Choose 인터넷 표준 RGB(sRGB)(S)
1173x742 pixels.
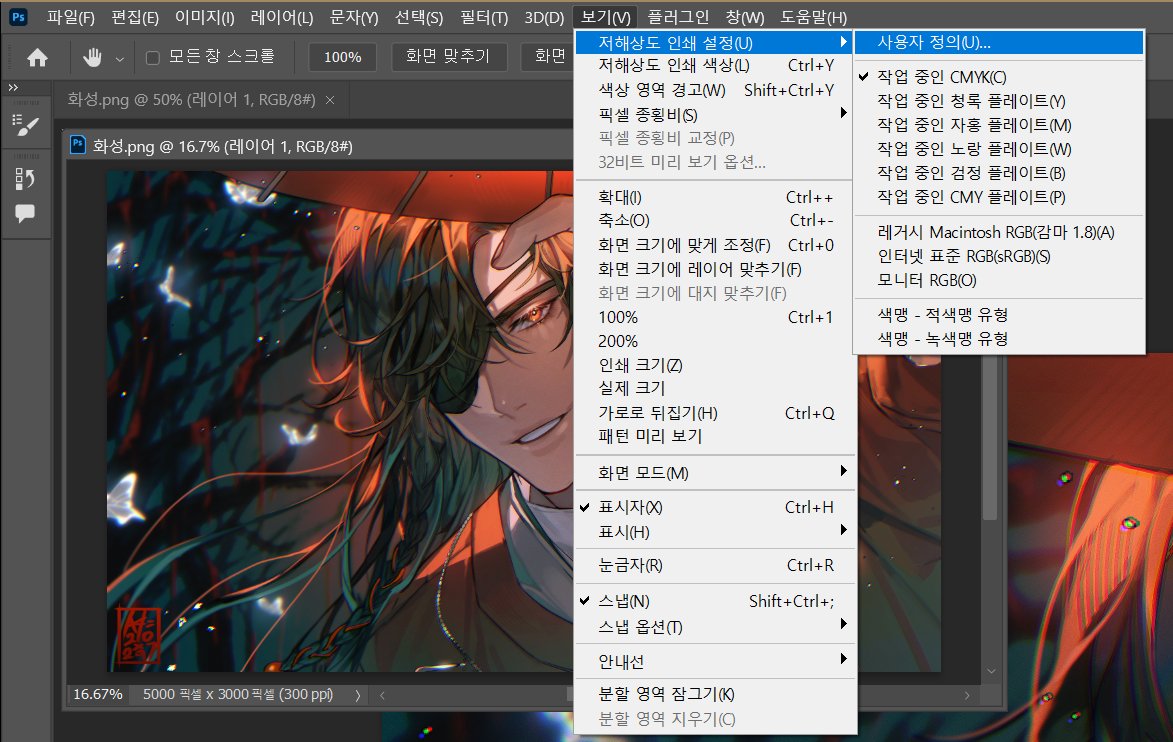(999, 256)
